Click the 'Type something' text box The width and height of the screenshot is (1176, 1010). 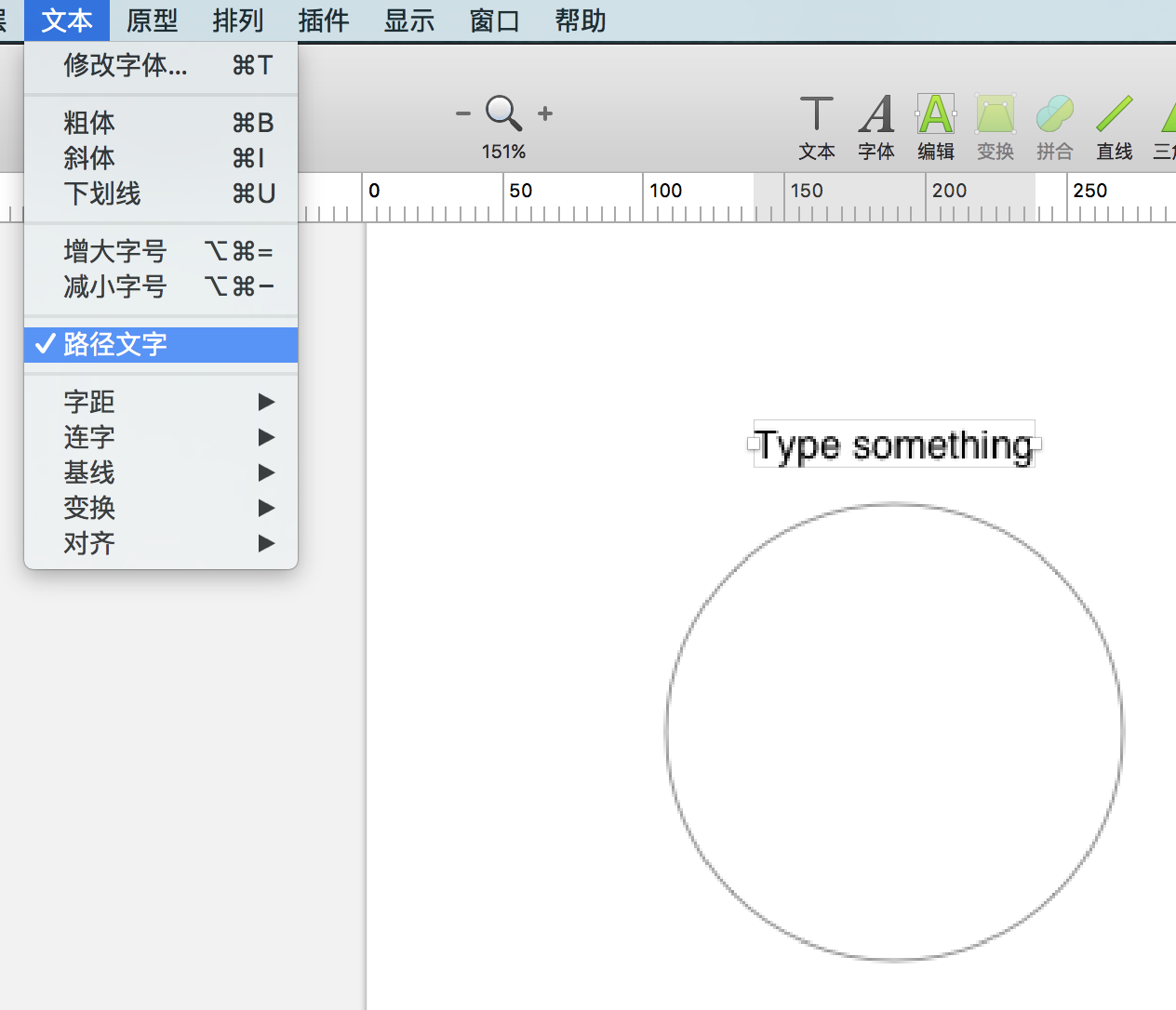[893, 445]
